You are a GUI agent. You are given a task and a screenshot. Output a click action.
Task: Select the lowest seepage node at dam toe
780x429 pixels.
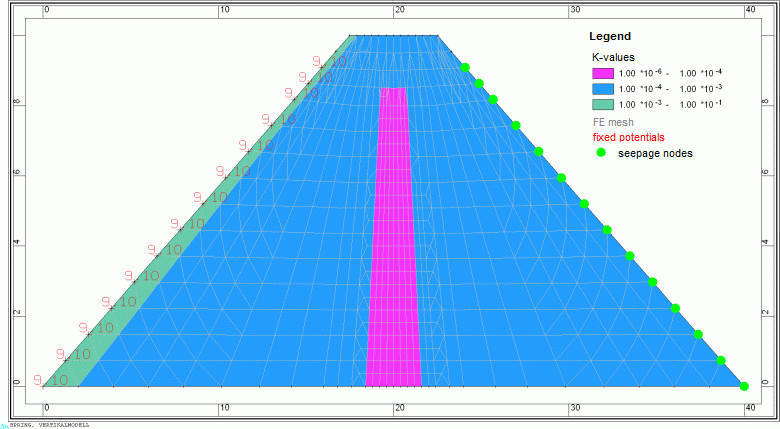click(744, 386)
